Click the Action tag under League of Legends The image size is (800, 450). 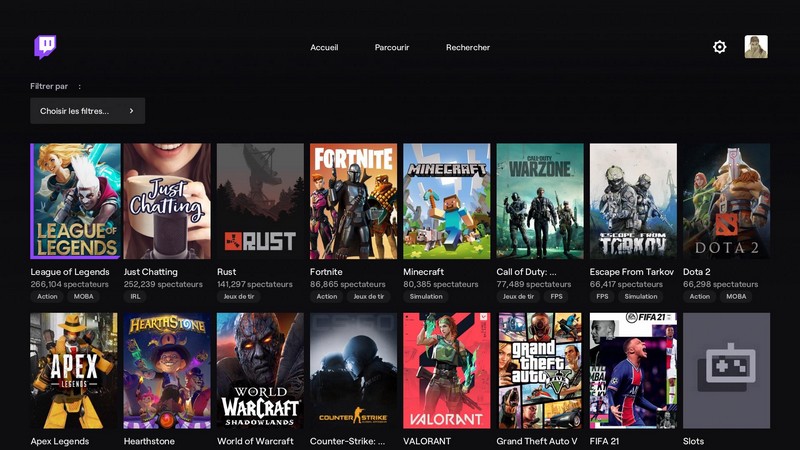pos(47,296)
